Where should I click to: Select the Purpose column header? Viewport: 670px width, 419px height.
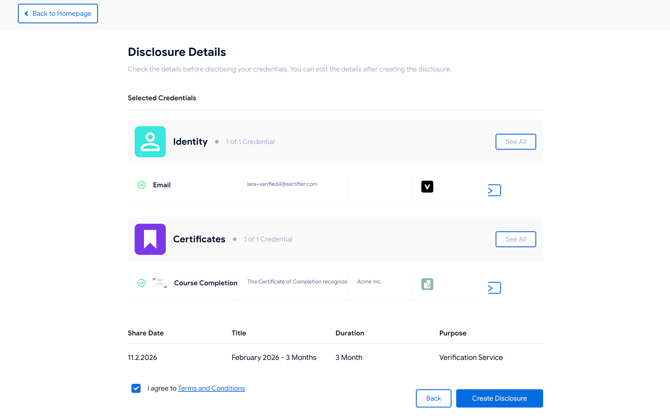(452, 333)
